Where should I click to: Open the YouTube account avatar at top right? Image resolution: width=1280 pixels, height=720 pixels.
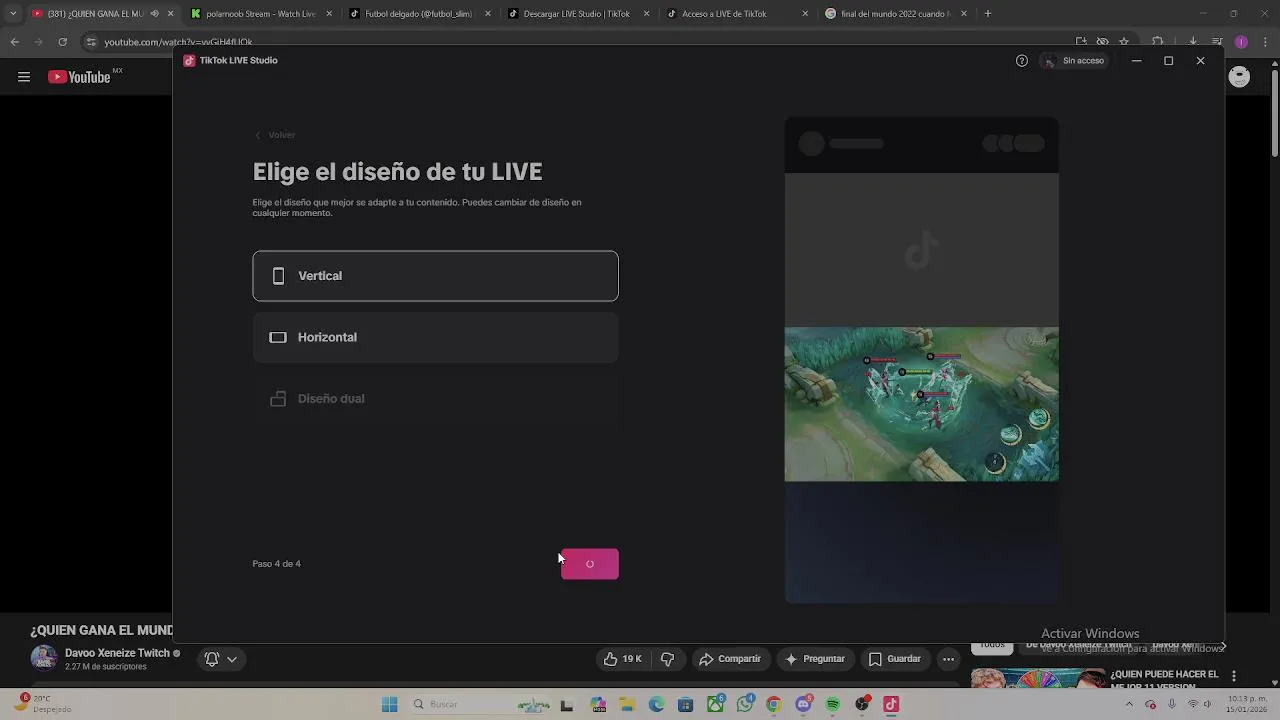tap(1239, 77)
